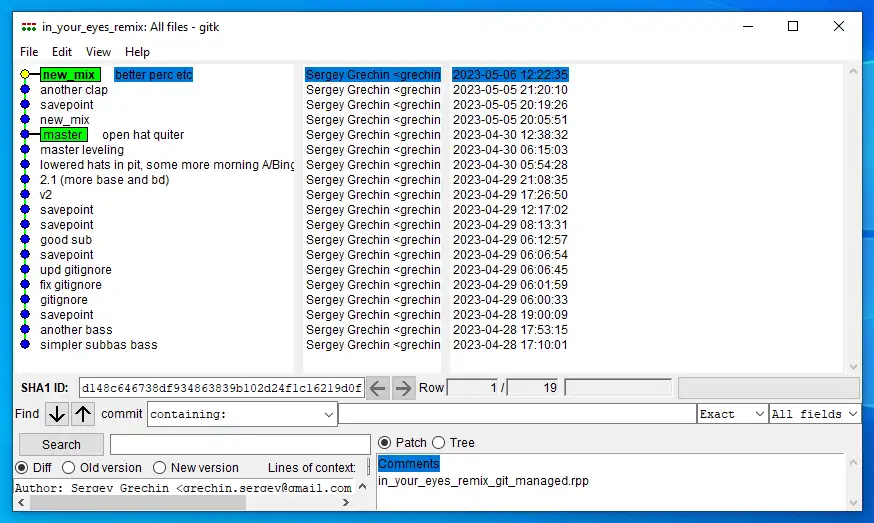Find previous commit with up arrow
Screen dimensions: 874x523
(82, 414)
